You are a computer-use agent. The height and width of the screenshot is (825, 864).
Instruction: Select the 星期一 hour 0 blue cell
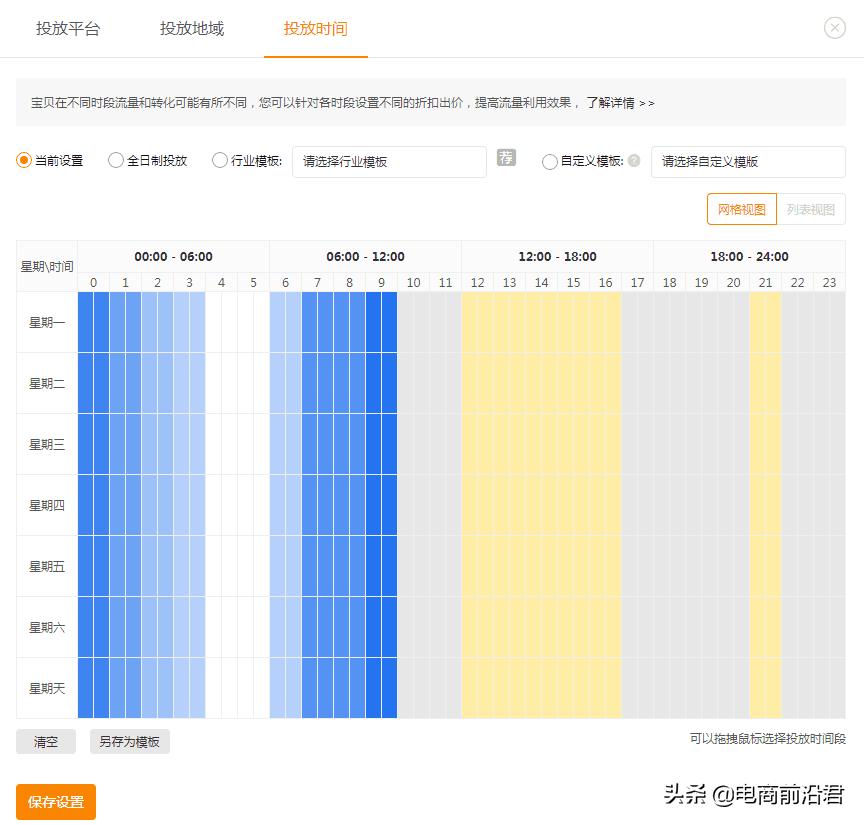click(93, 323)
